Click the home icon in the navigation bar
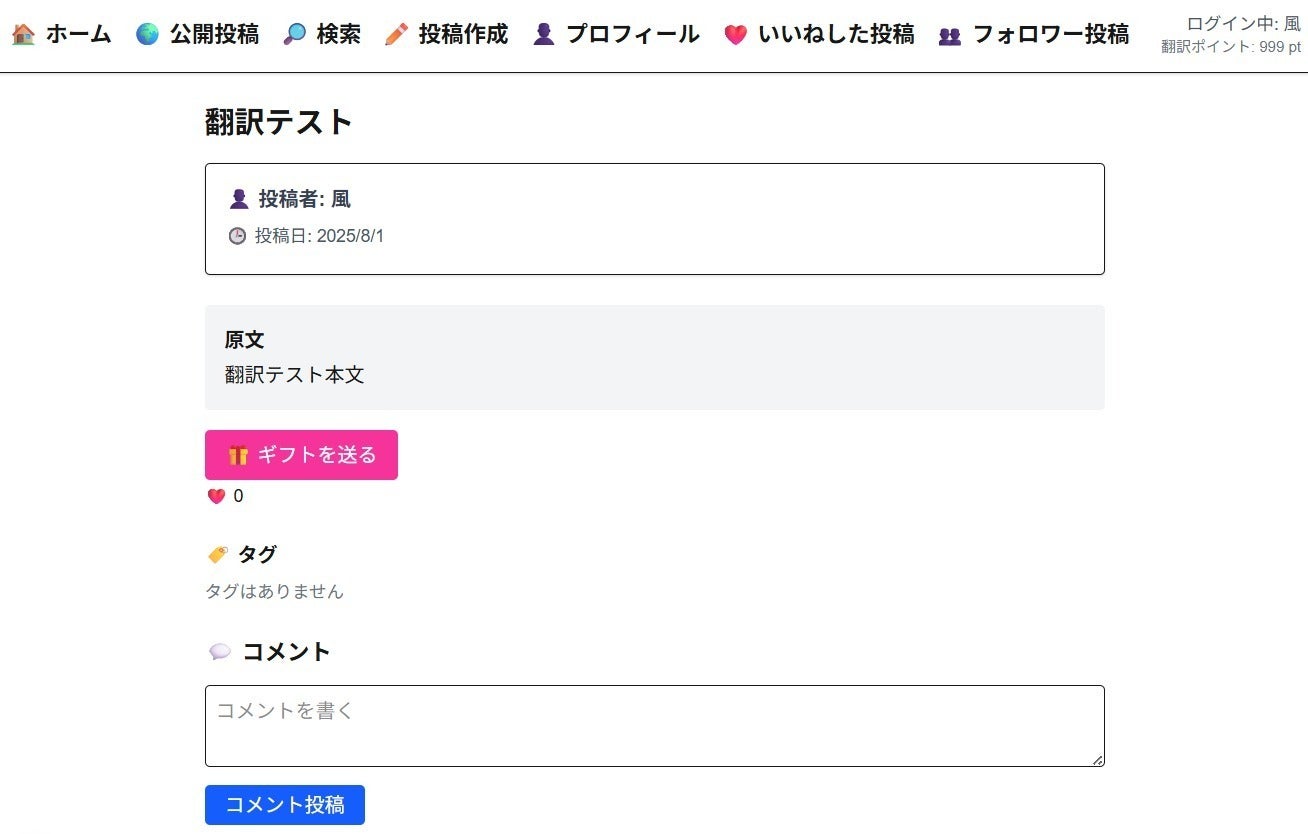Viewport: 1308px width, 834px height. 23,33
